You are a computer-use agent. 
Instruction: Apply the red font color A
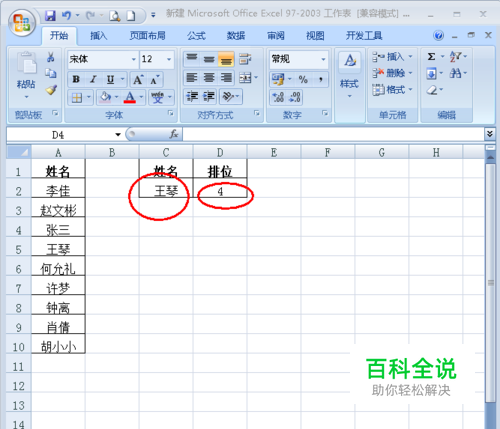pos(130,97)
